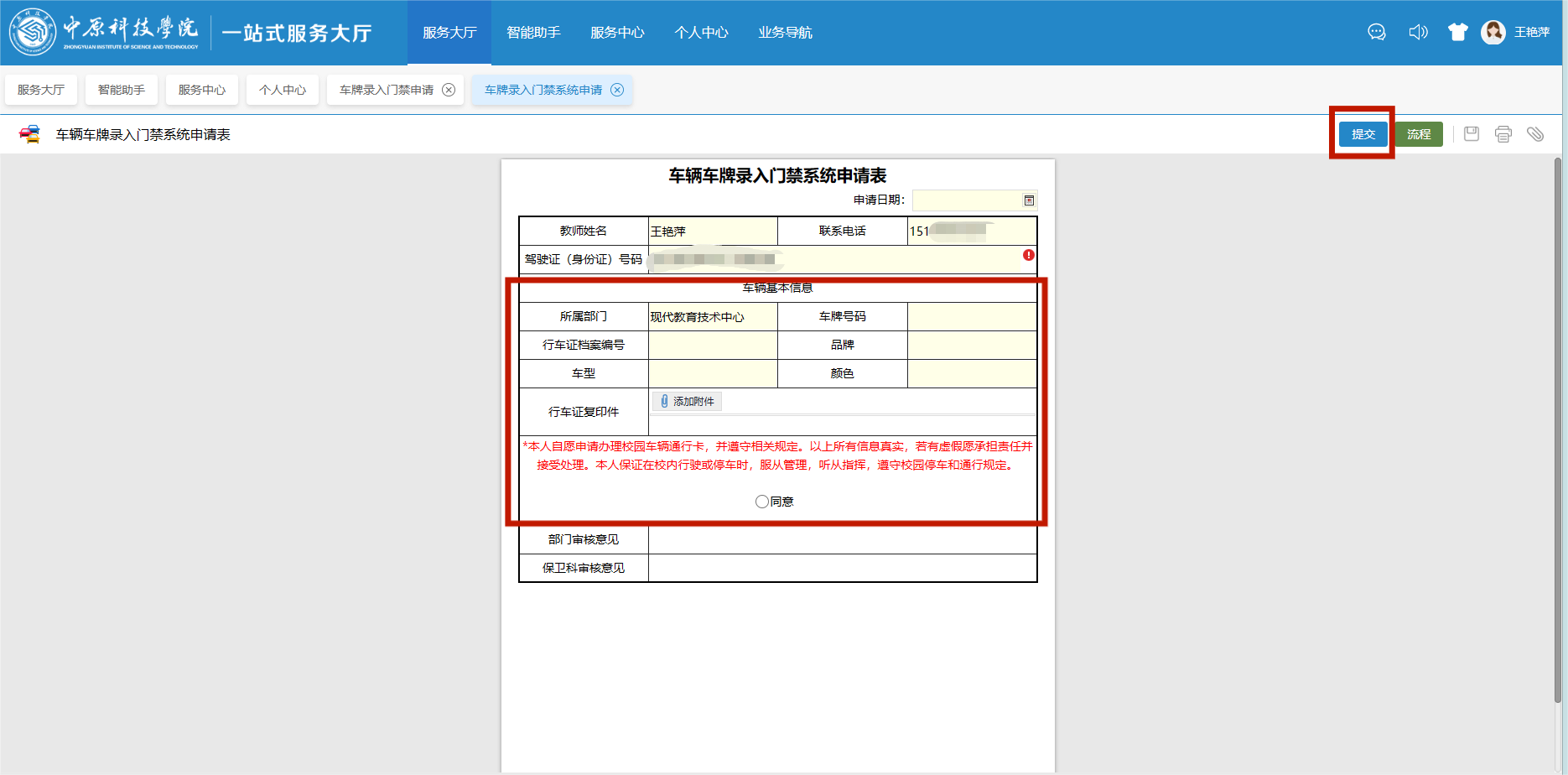
Task: Click the 行车证档案编号 input field
Action: point(713,346)
